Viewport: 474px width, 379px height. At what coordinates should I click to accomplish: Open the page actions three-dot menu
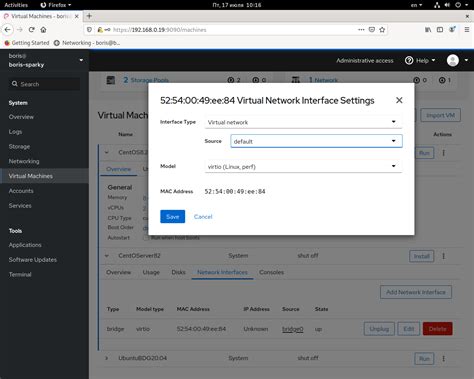tap(361, 30)
